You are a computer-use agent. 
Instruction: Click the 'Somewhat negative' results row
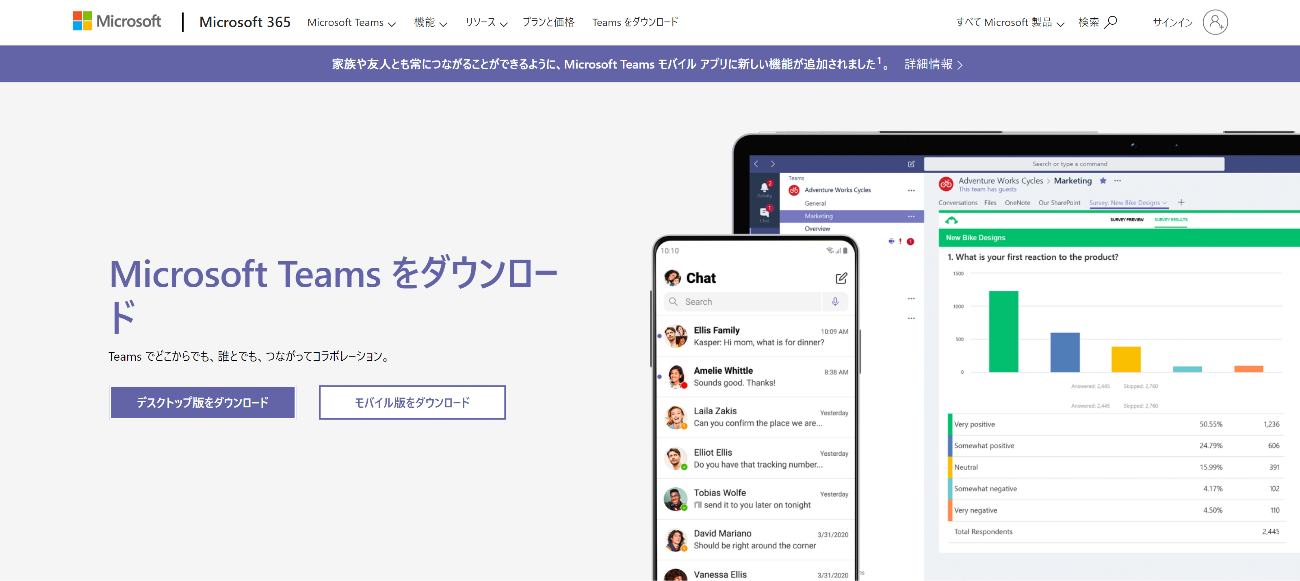pyautogui.click(x=1118, y=489)
